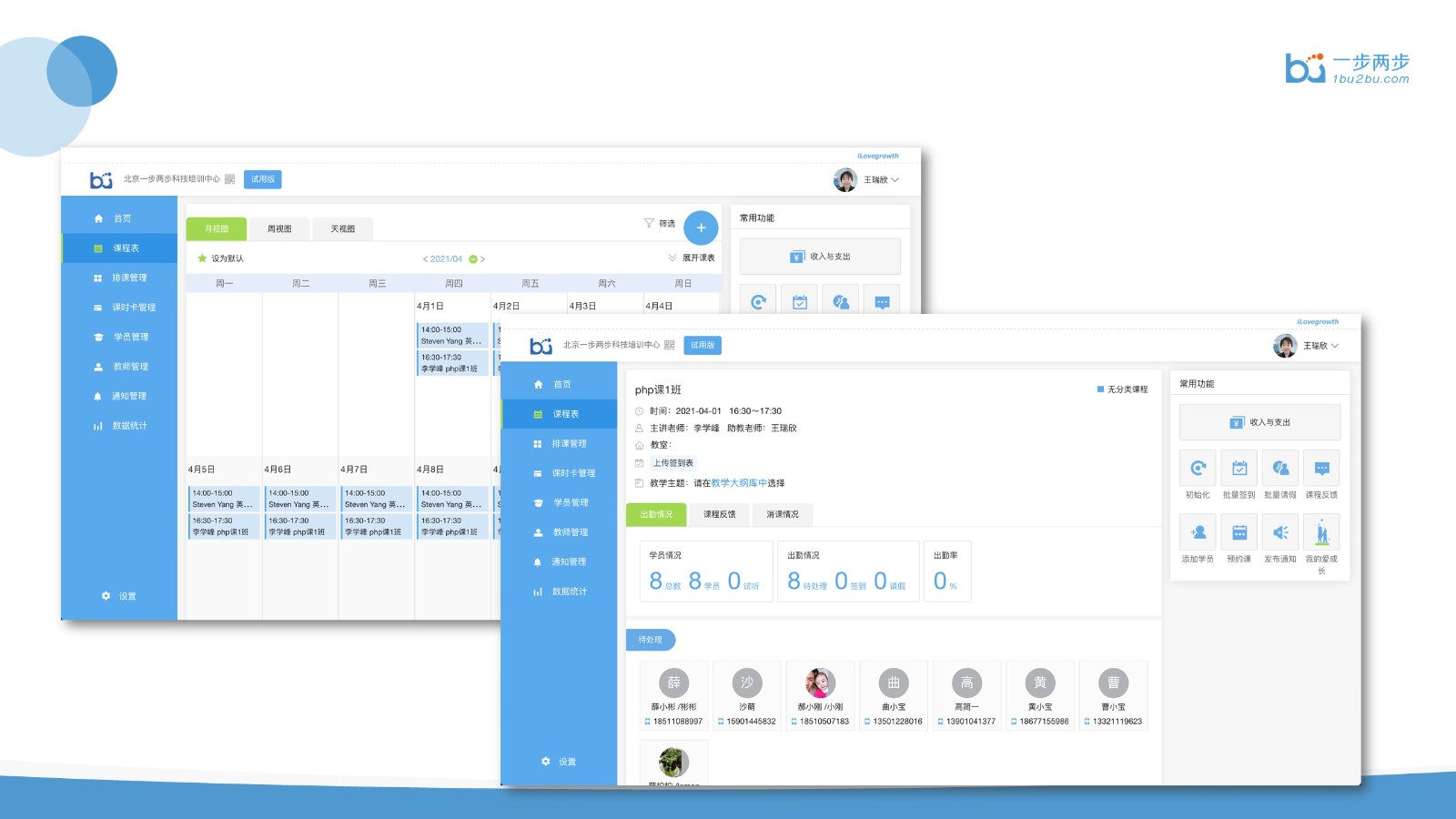Select 消课情况 tab

782,514
